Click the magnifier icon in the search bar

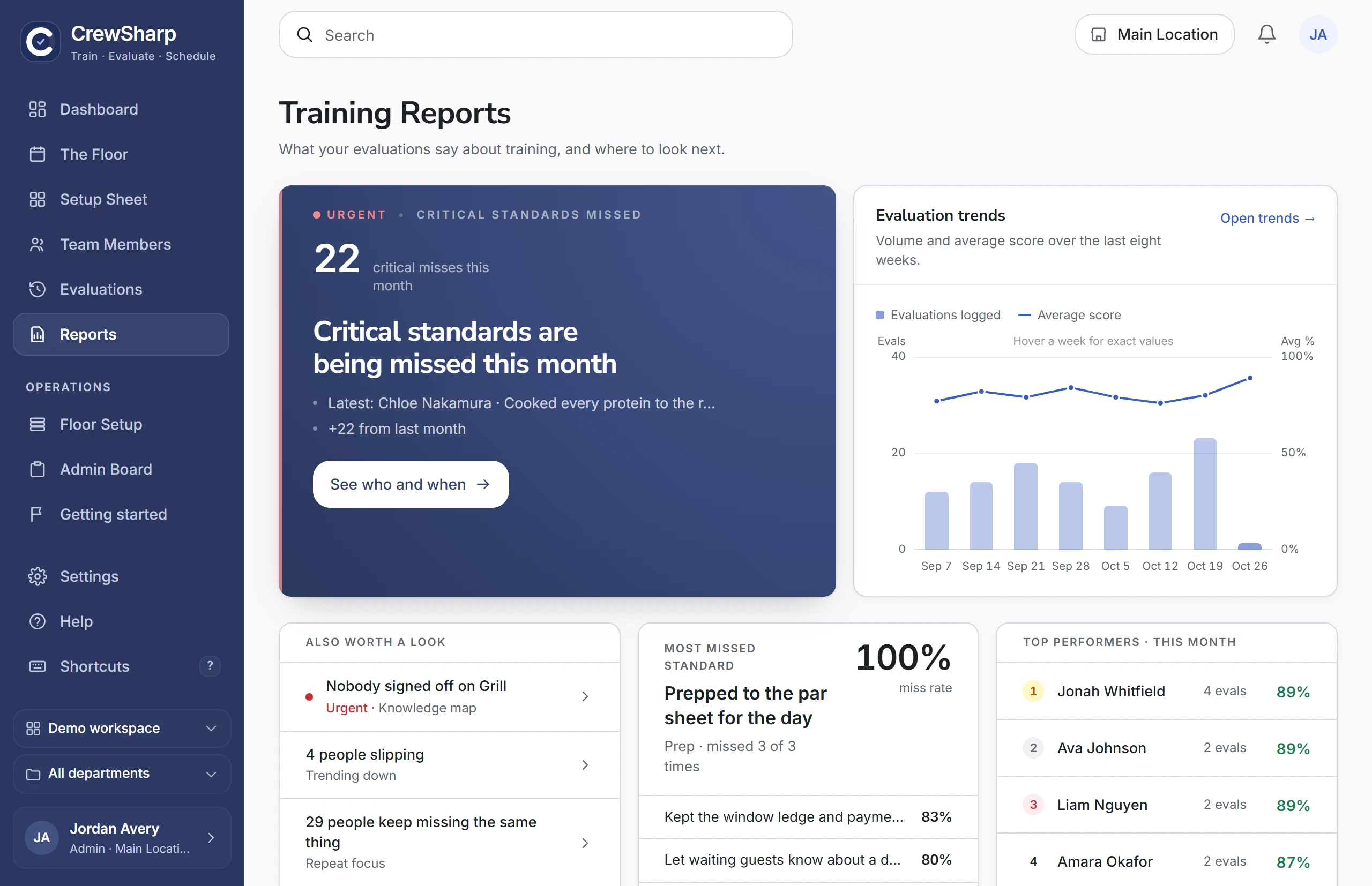tap(304, 35)
